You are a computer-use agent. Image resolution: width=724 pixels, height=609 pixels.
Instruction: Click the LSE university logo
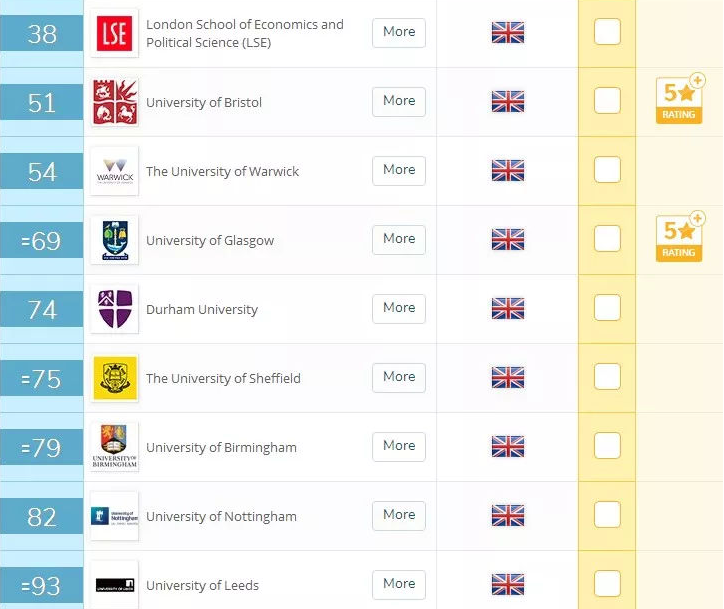point(115,33)
